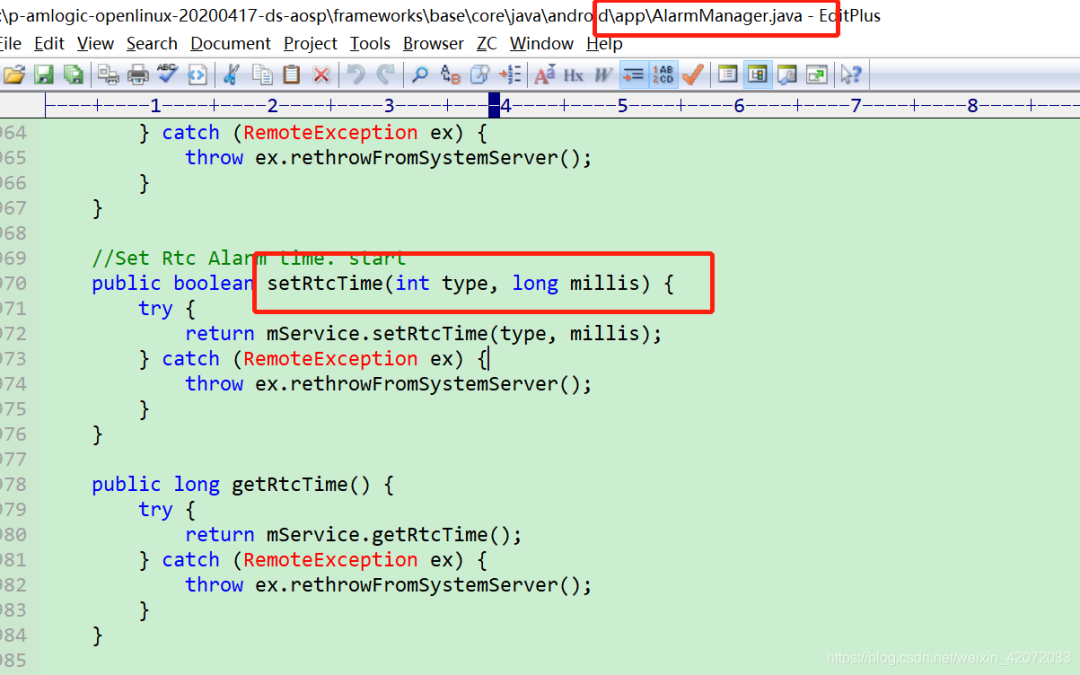Open the Find in Files icon
Image resolution: width=1080 pixels, height=675 pixels.
click(479, 74)
